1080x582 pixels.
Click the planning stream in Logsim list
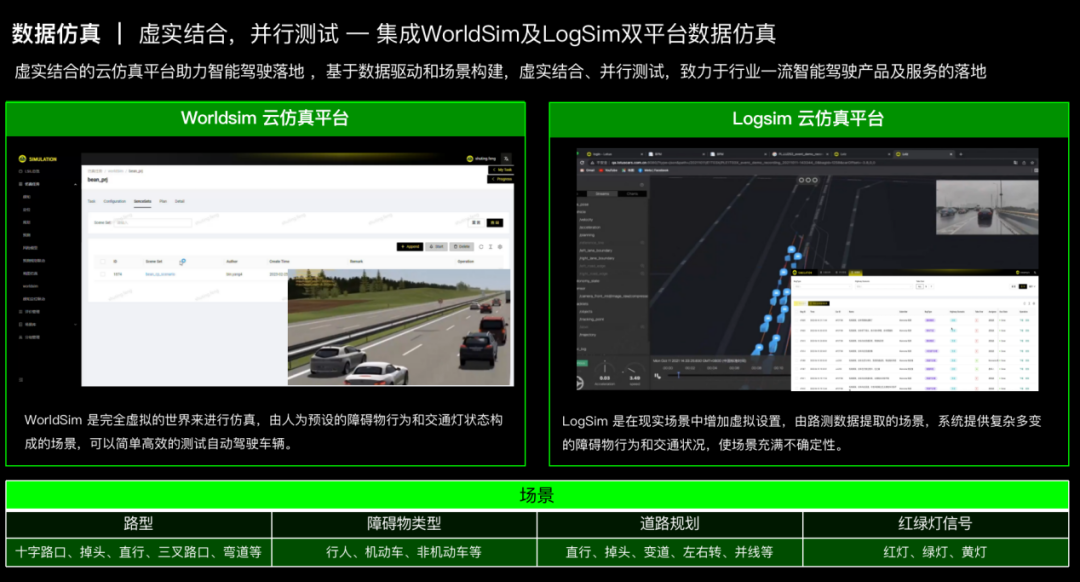pos(588,235)
